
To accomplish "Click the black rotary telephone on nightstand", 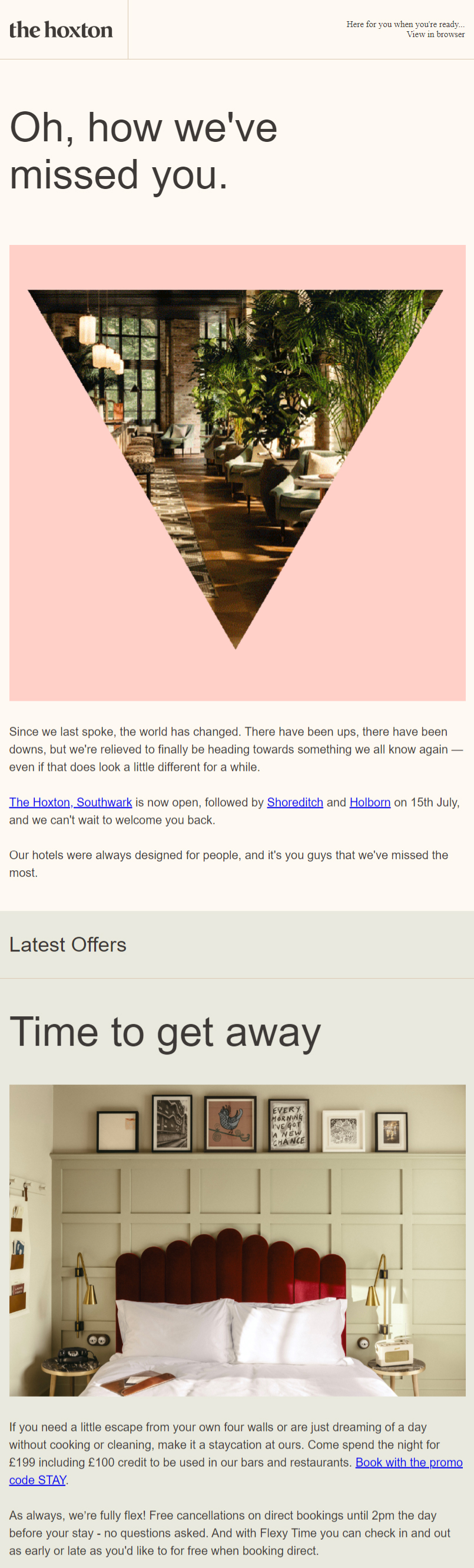I will (74, 1354).
